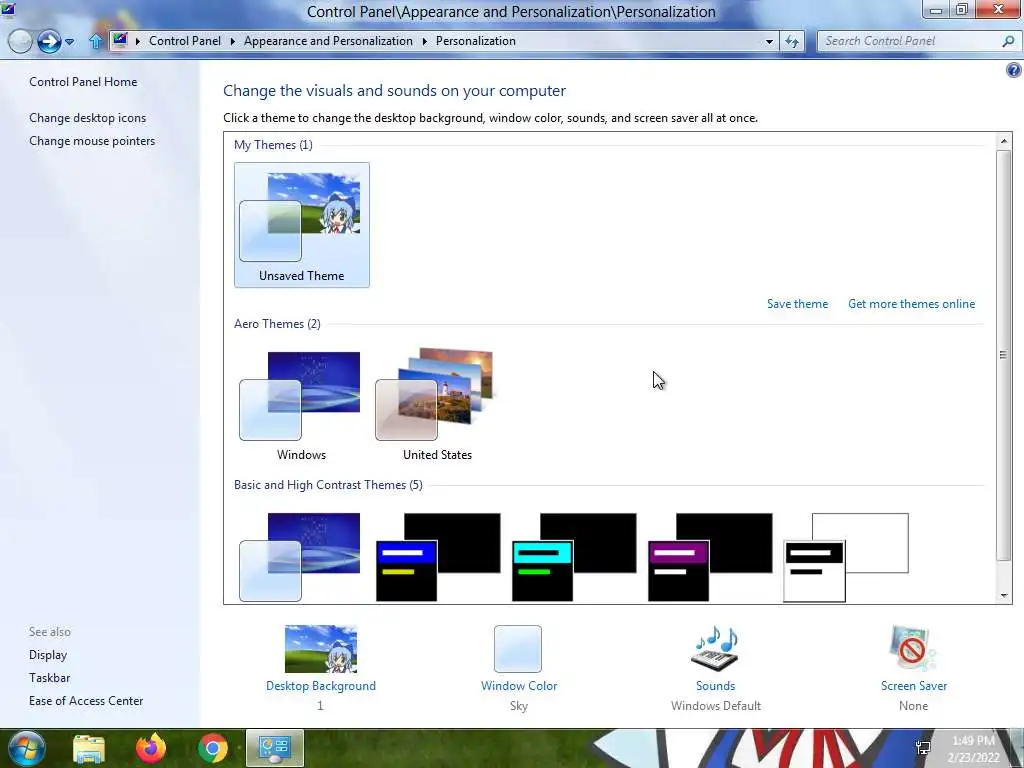Image resolution: width=1024 pixels, height=768 pixels.
Task: Open the Control Panel breadcrumb
Action: click(x=185, y=40)
